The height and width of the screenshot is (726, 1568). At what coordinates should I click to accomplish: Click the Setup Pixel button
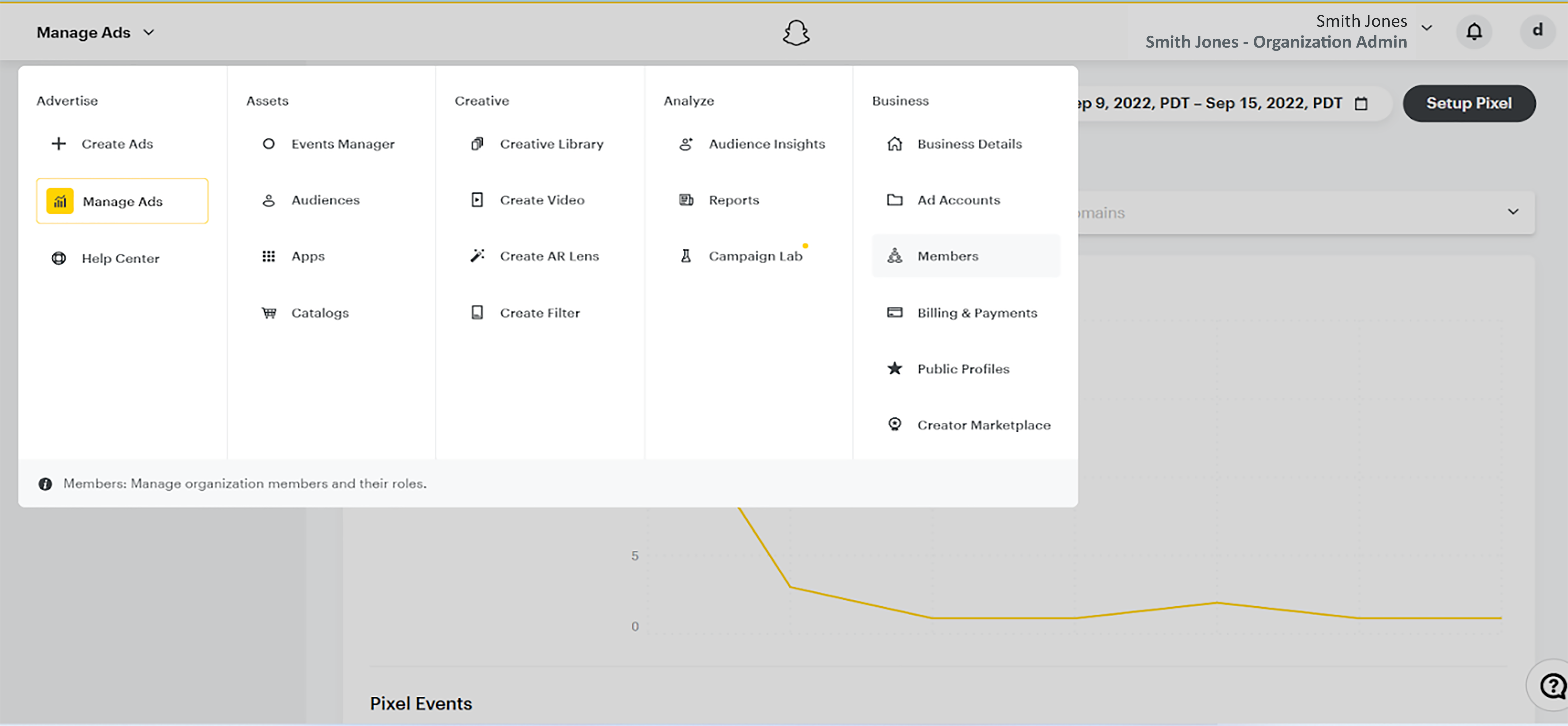pos(1469,103)
